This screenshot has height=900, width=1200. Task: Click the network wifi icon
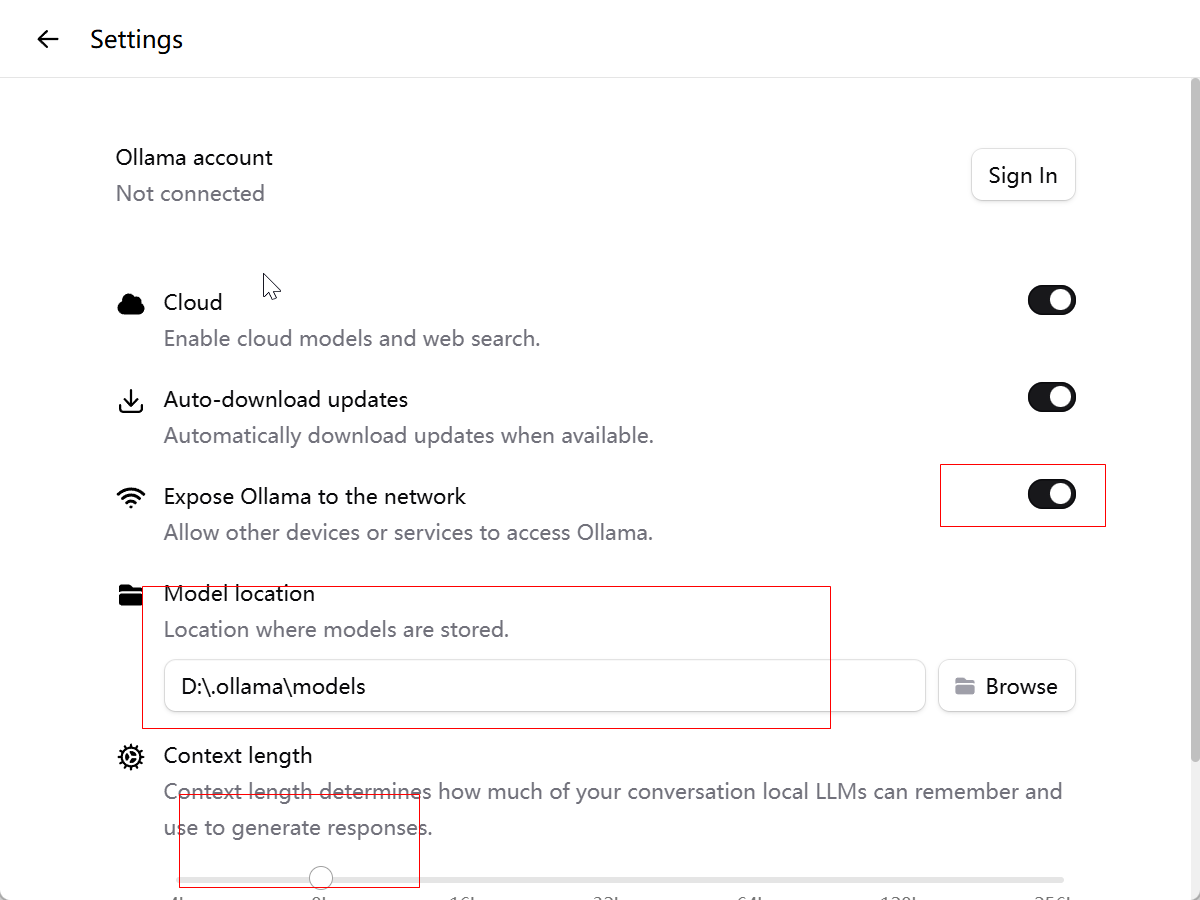131,497
